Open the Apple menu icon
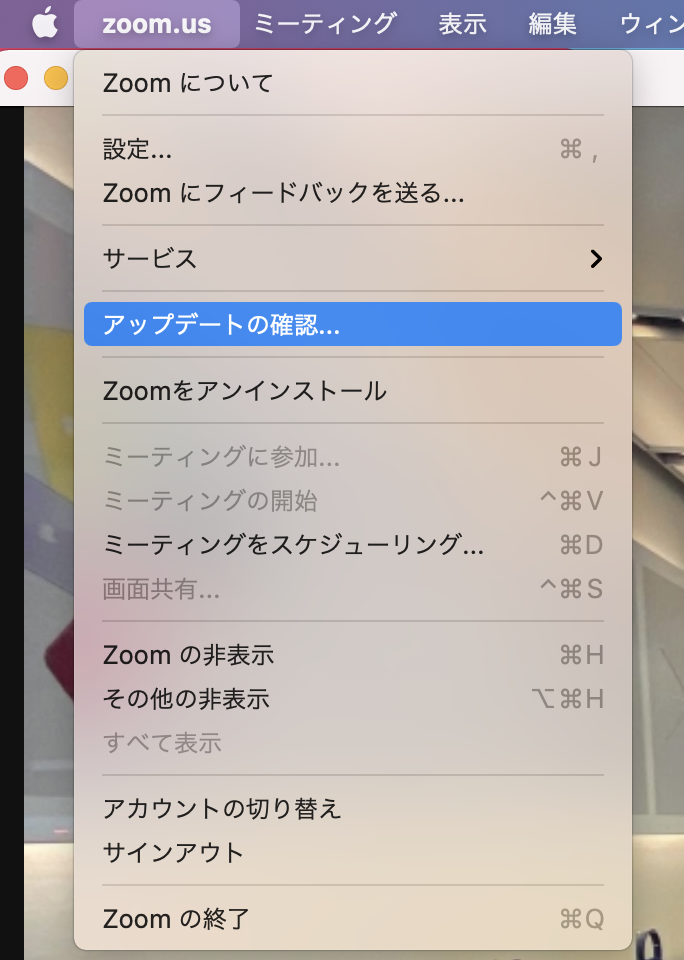The height and width of the screenshot is (960, 684). coord(45,23)
